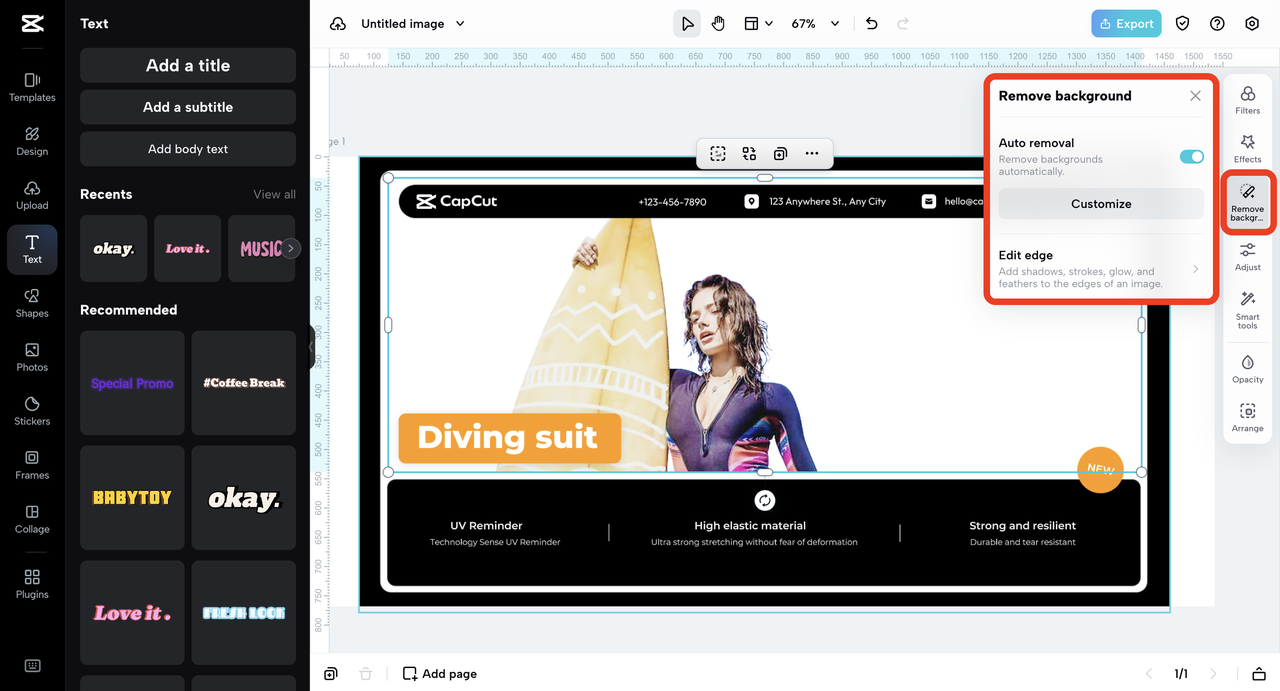1280x691 pixels.
Task: Click the replace image icon in floating toolbar
Action: [x=749, y=153]
